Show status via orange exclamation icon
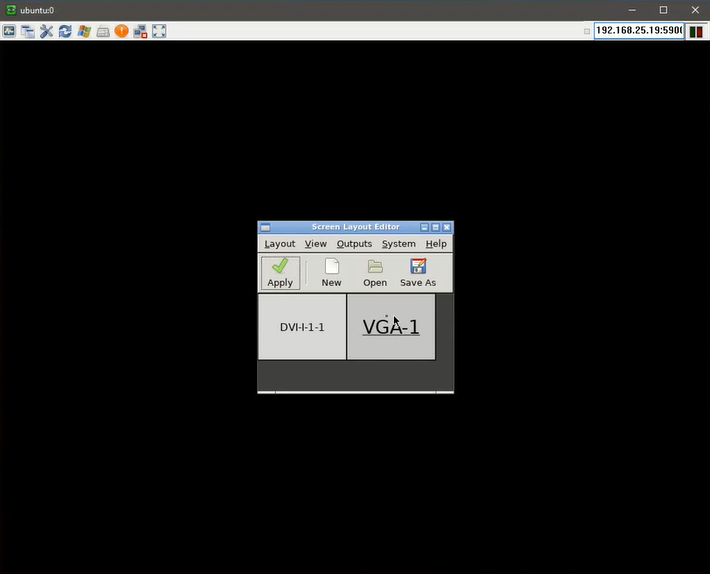The width and height of the screenshot is (710, 574). (121, 31)
